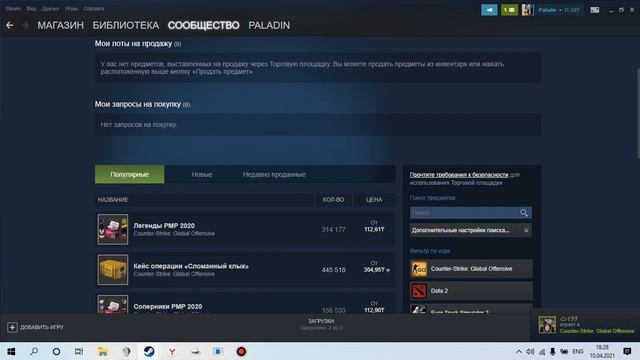
Task: Go to МАГАЗИН section
Action: [60, 25]
